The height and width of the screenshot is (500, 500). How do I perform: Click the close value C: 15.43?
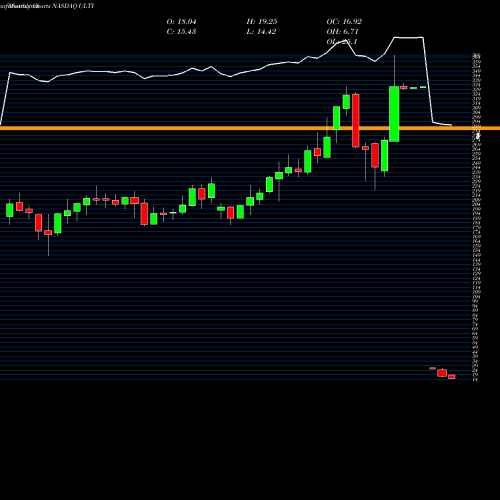coord(181,32)
